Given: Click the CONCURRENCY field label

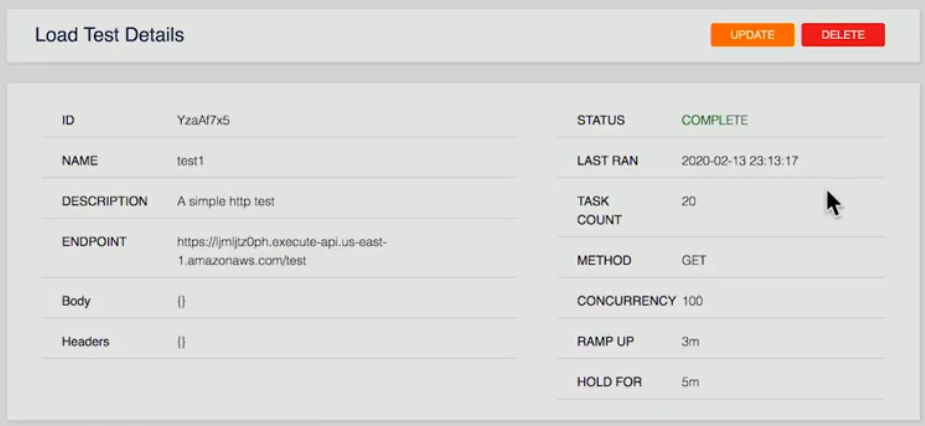Looking at the screenshot, I should click(626, 301).
